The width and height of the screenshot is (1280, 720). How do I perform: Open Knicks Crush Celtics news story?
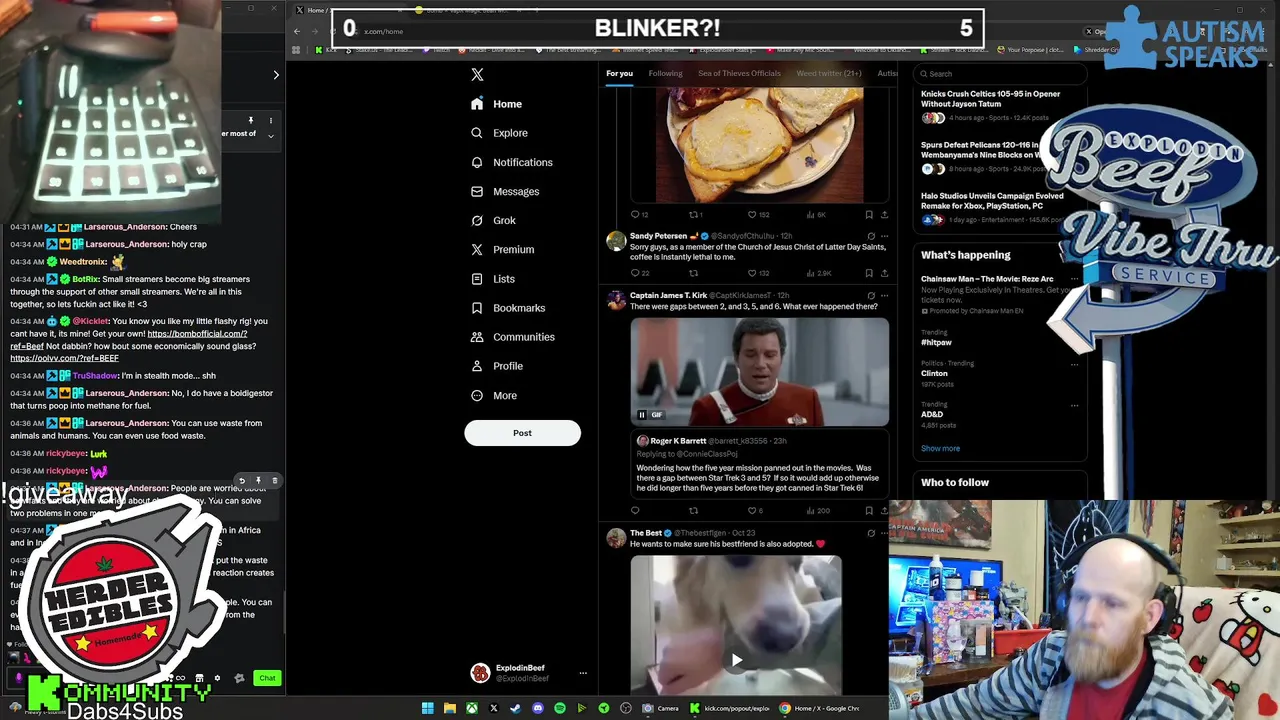(x=991, y=99)
